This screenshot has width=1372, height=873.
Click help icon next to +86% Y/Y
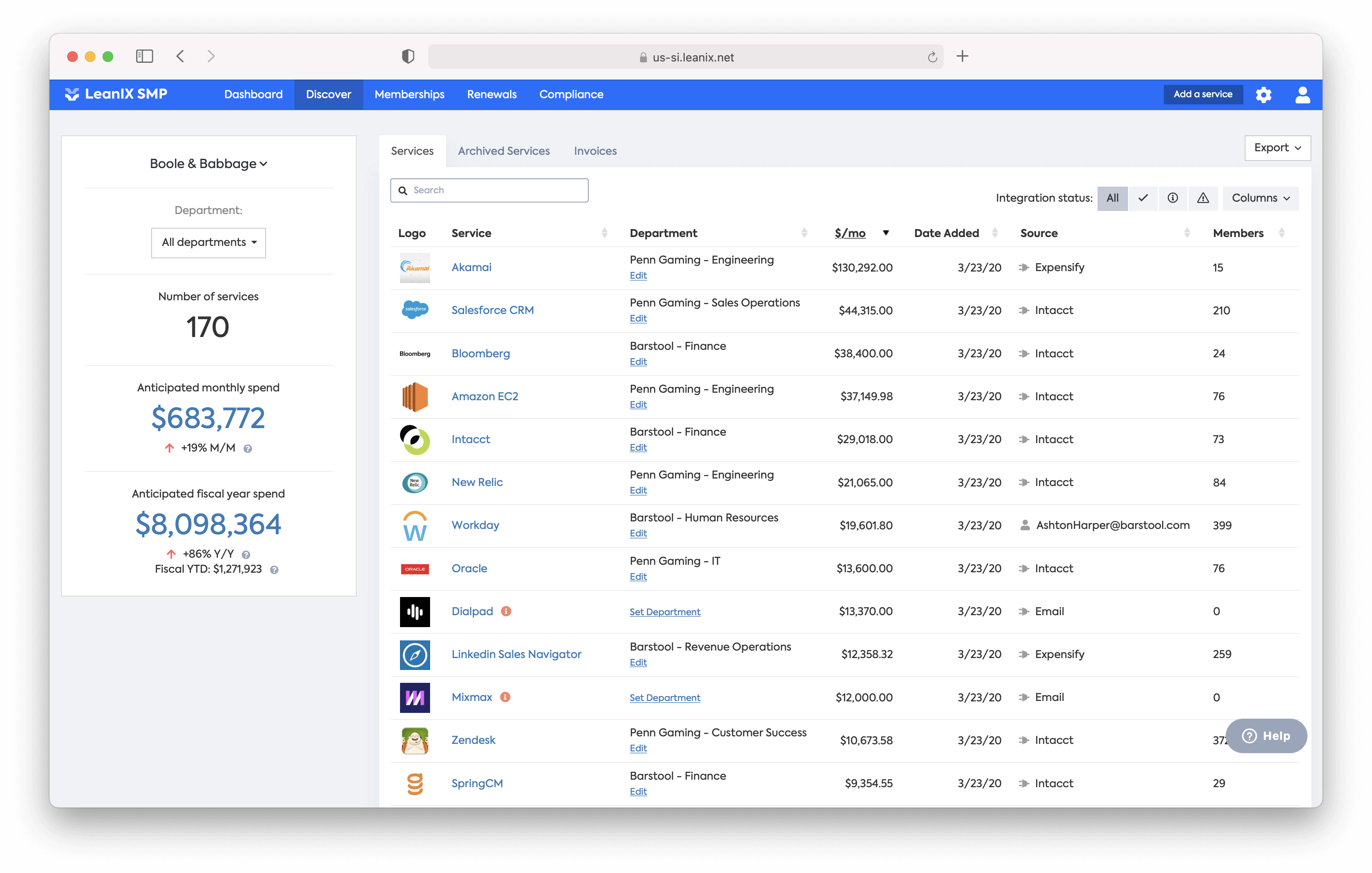pyautogui.click(x=246, y=554)
